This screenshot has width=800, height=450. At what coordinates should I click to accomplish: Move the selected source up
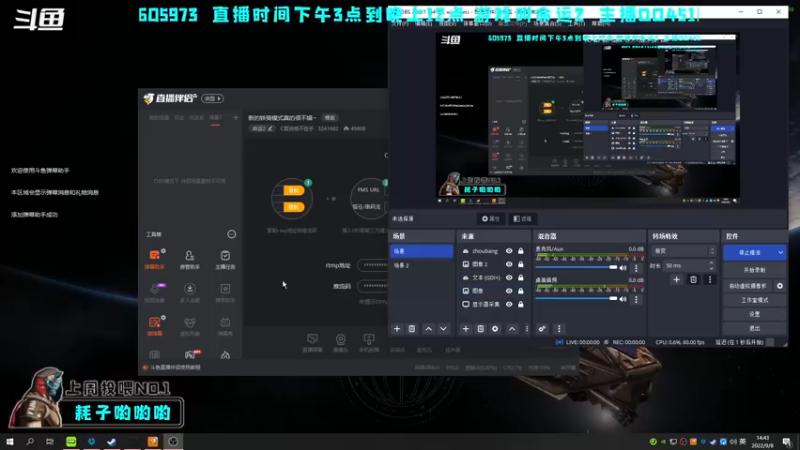pos(512,329)
